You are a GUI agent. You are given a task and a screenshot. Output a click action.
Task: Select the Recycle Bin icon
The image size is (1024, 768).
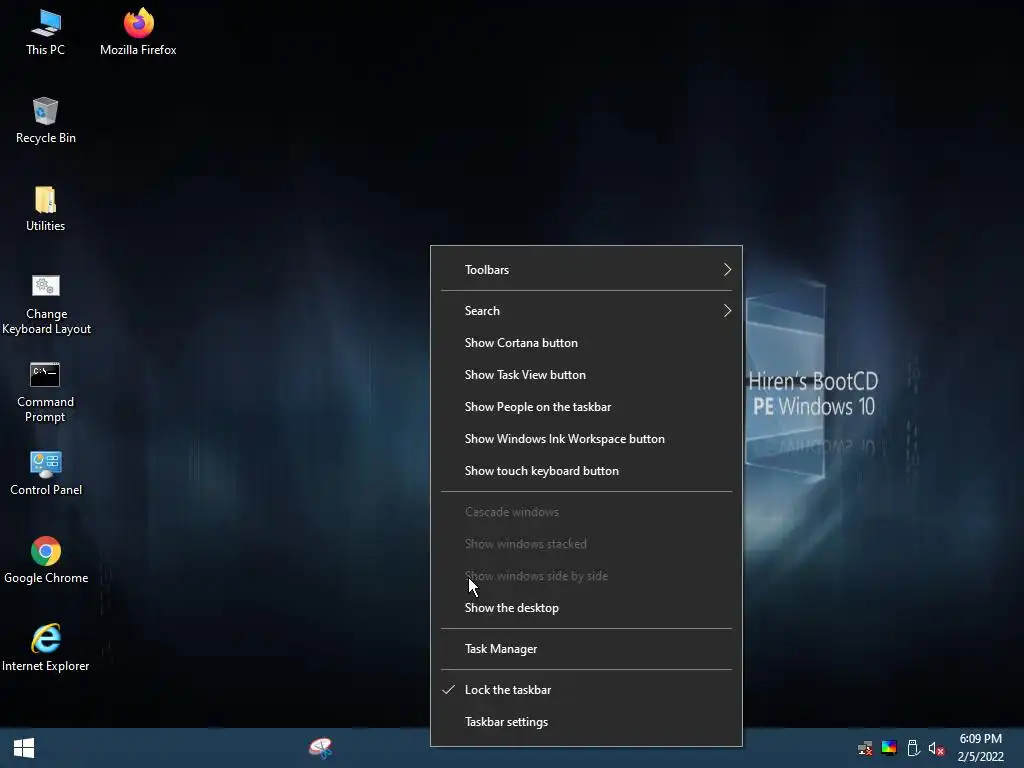[46, 121]
